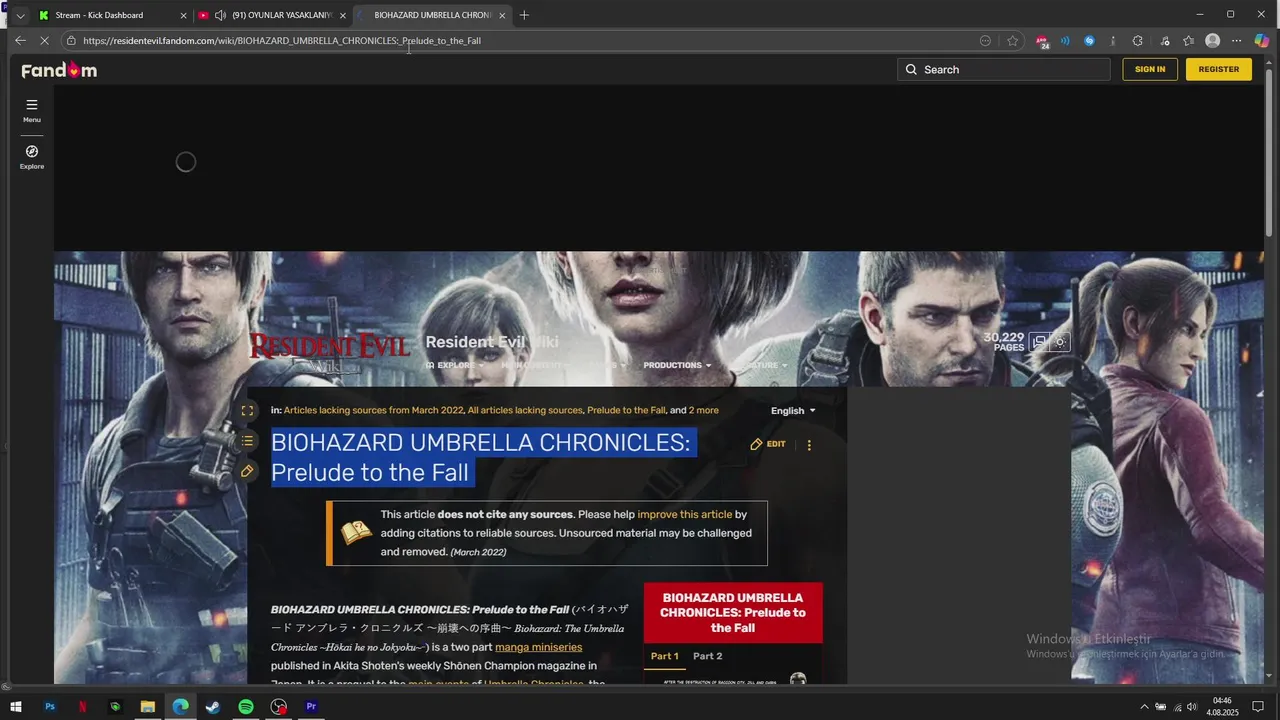Focus the Fandom Search field
The width and height of the screenshot is (1280, 720).
pos(1004,69)
